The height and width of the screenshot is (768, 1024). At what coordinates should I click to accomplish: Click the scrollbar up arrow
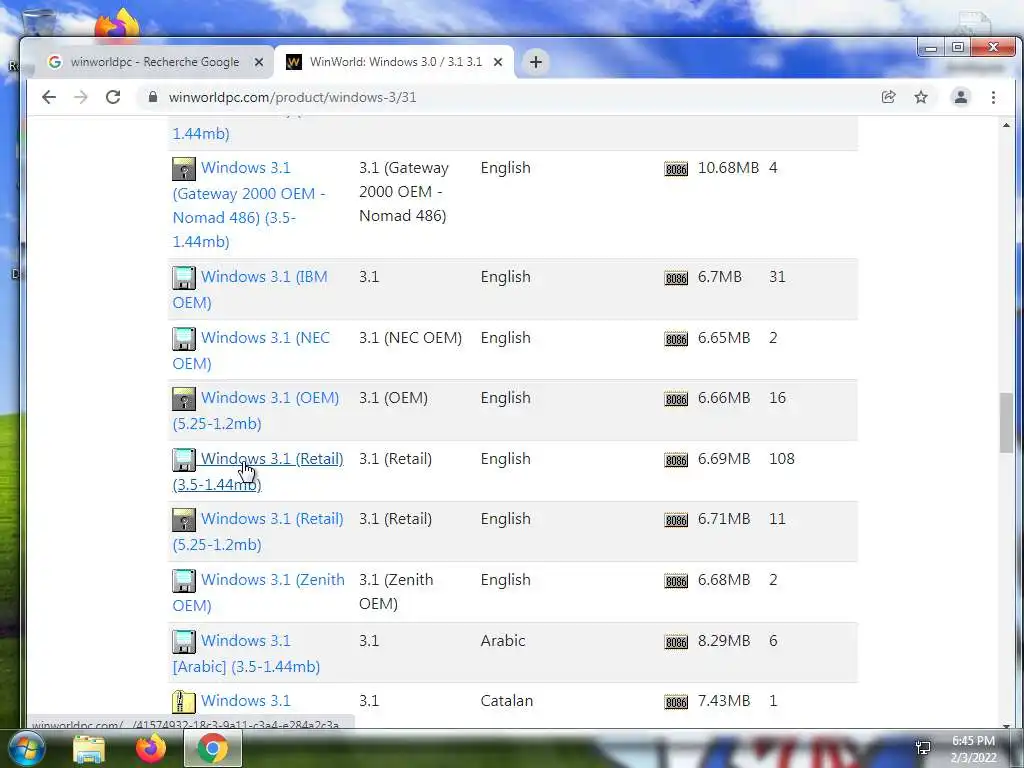[1006, 125]
